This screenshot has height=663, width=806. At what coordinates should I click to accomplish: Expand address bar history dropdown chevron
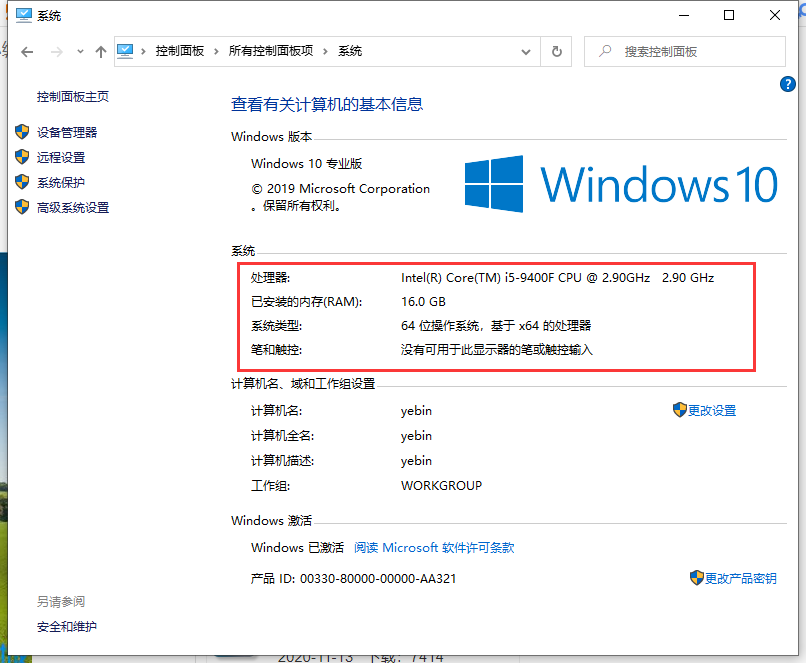527,51
